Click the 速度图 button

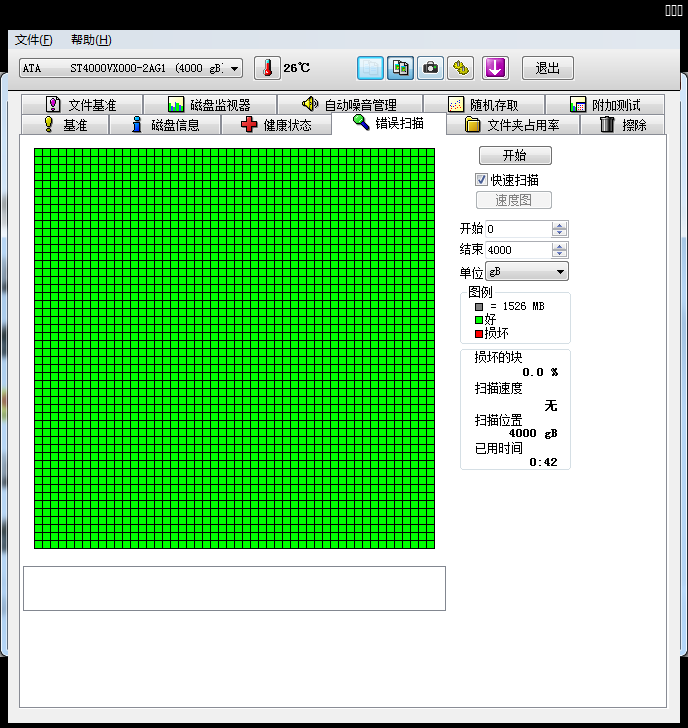pos(514,200)
